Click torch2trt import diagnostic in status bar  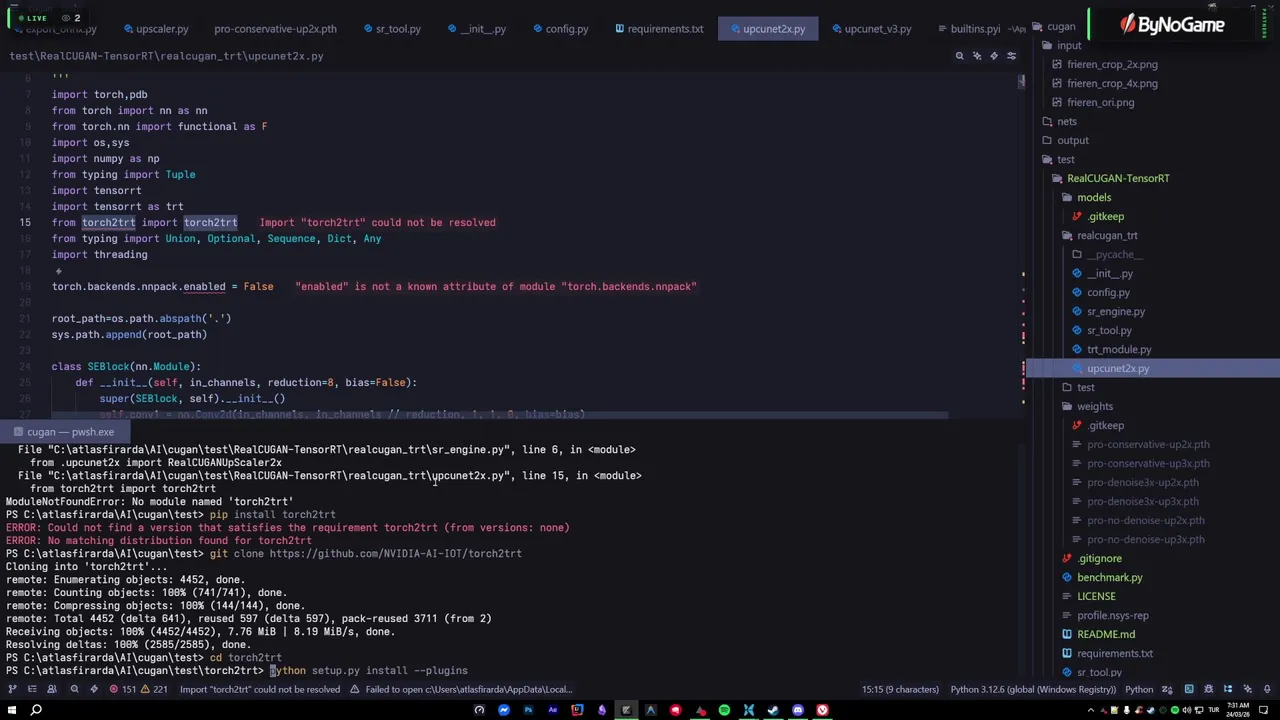tap(260, 689)
